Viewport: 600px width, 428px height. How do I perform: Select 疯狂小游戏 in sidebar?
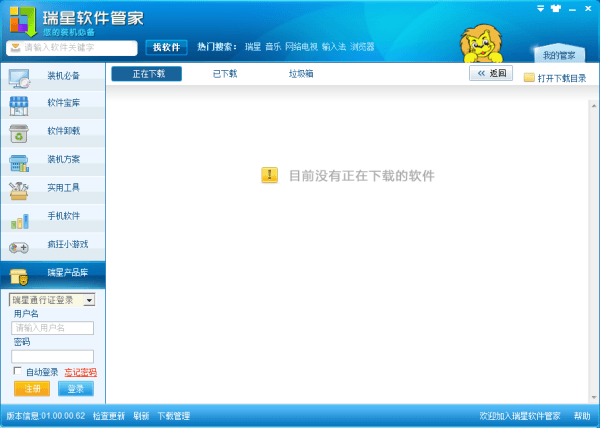coord(53,246)
